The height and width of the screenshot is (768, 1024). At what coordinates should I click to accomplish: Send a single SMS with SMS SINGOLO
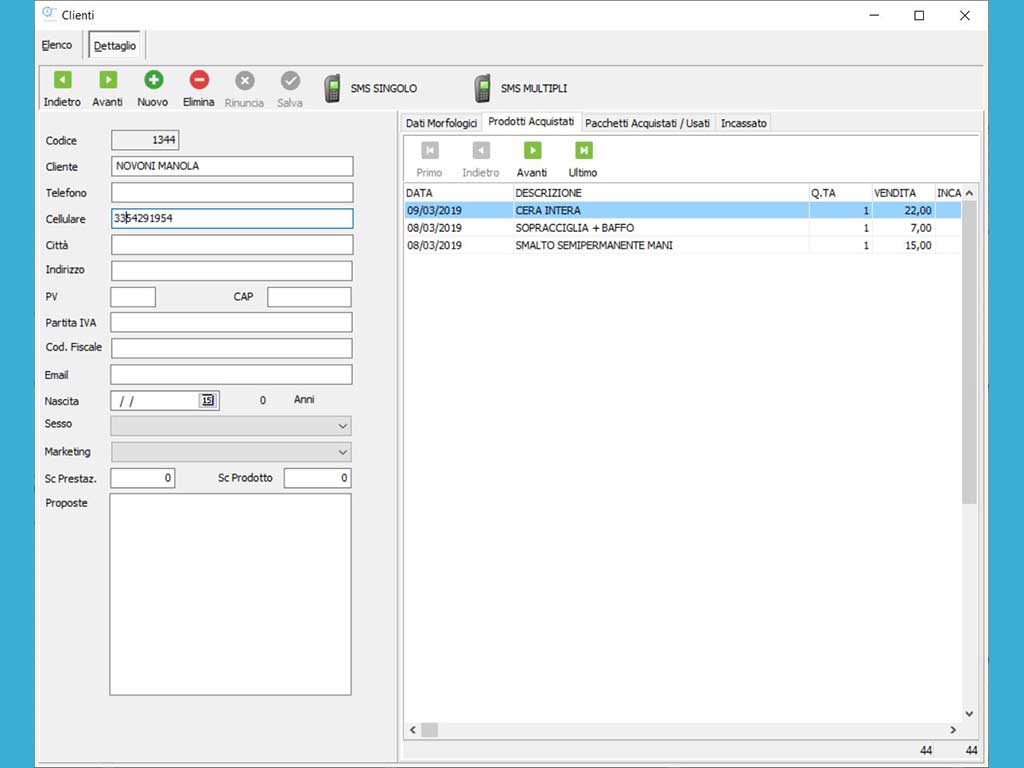pyautogui.click(x=371, y=89)
